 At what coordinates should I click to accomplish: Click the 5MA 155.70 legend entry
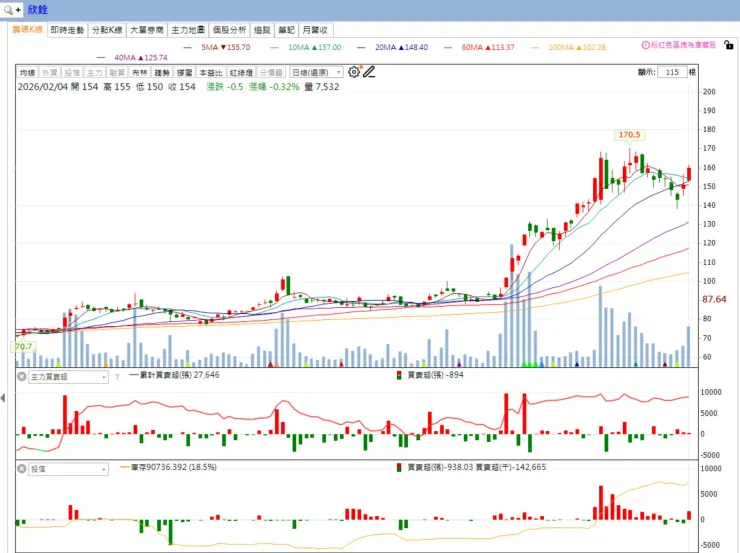coord(217,47)
